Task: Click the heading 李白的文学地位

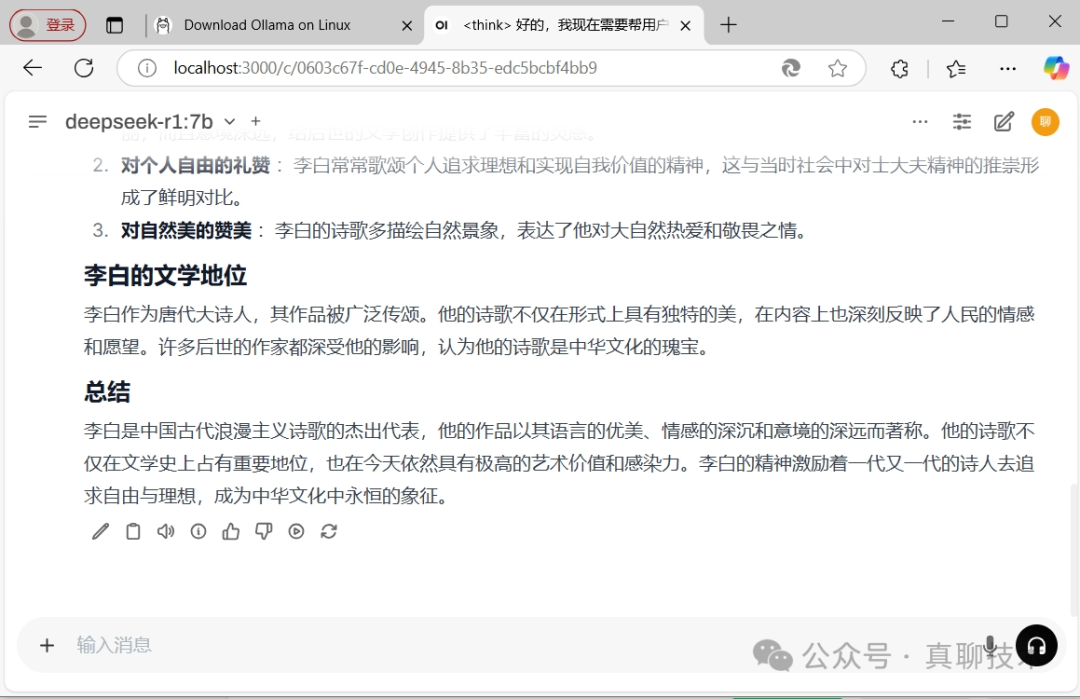Action: point(165,275)
